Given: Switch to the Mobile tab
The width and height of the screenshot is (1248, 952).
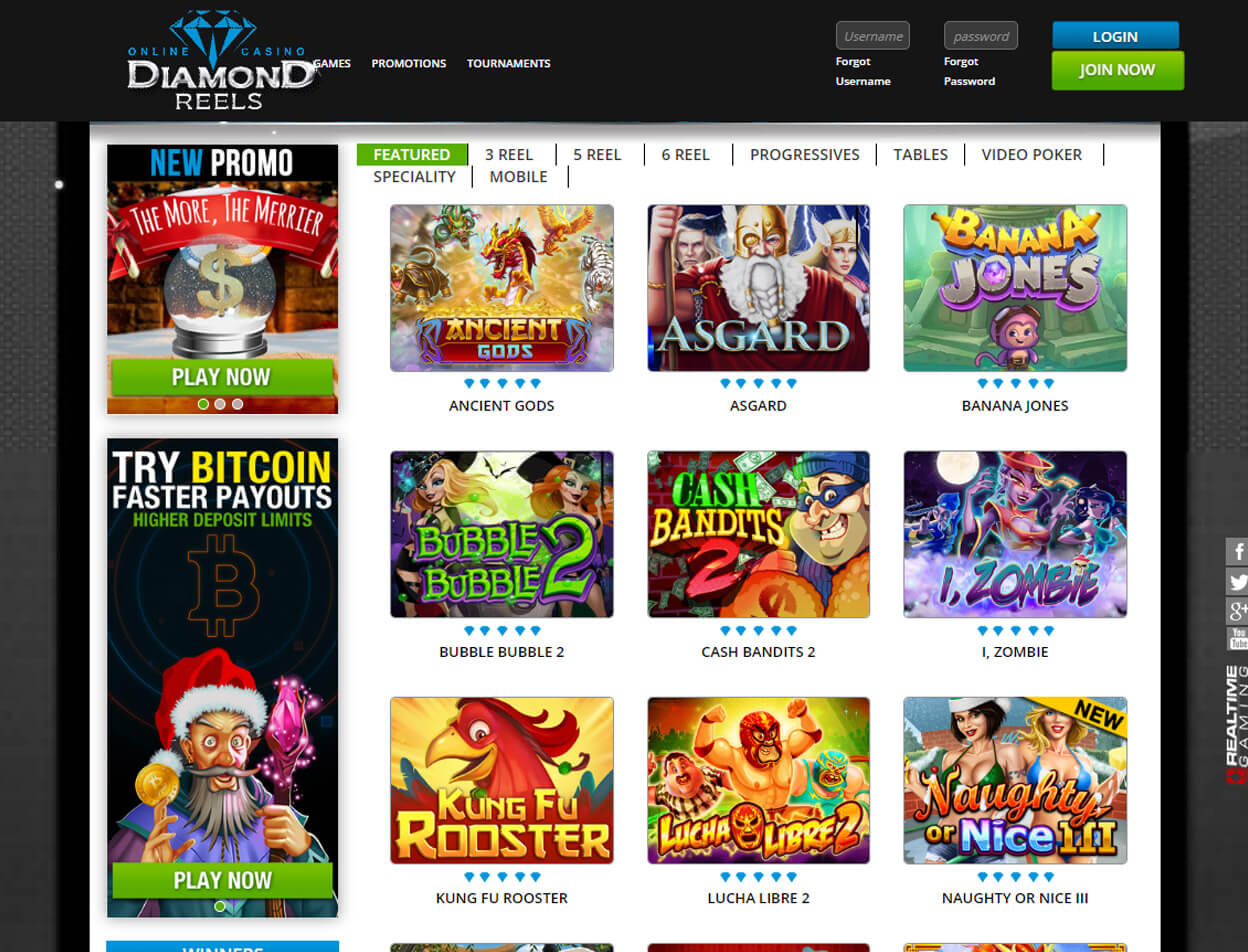Looking at the screenshot, I should point(518,176).
